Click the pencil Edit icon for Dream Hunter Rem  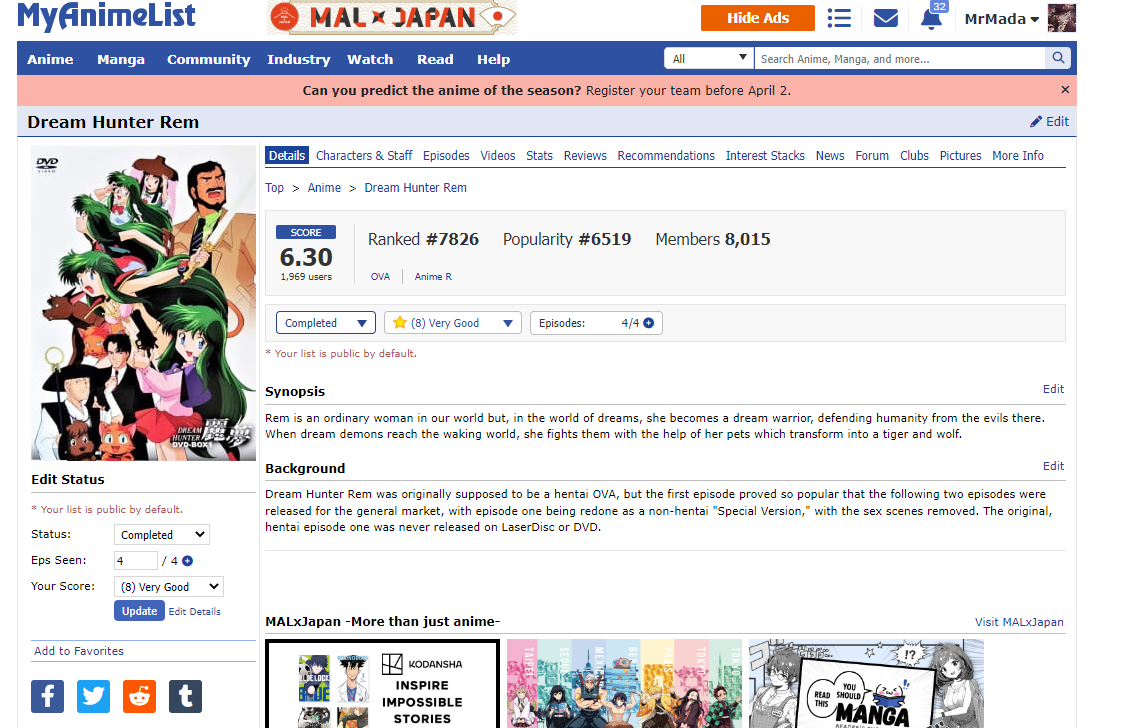[1049, 122]
